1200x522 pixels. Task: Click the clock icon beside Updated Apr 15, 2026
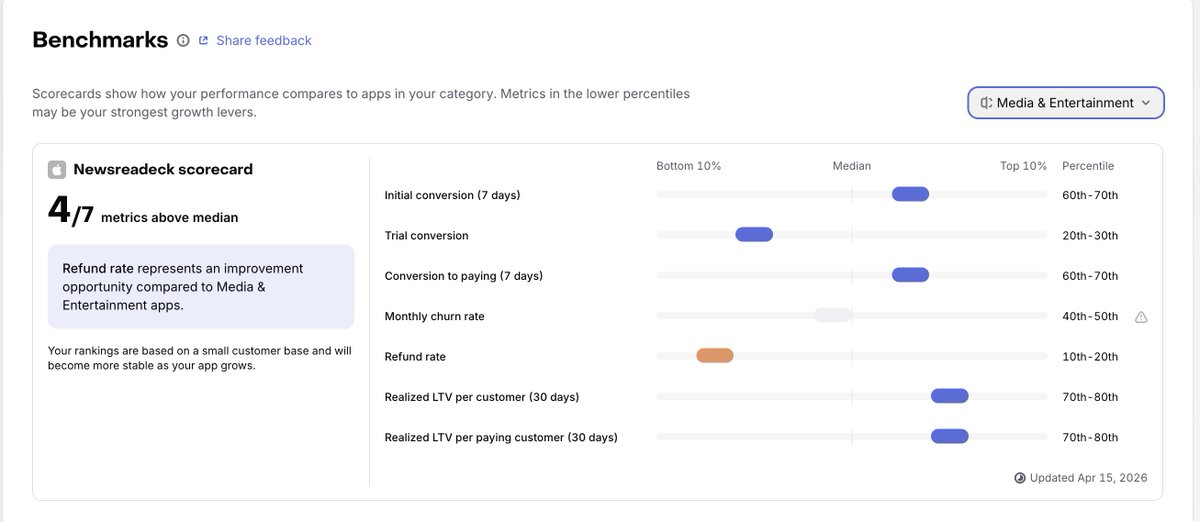(1020, 478)
